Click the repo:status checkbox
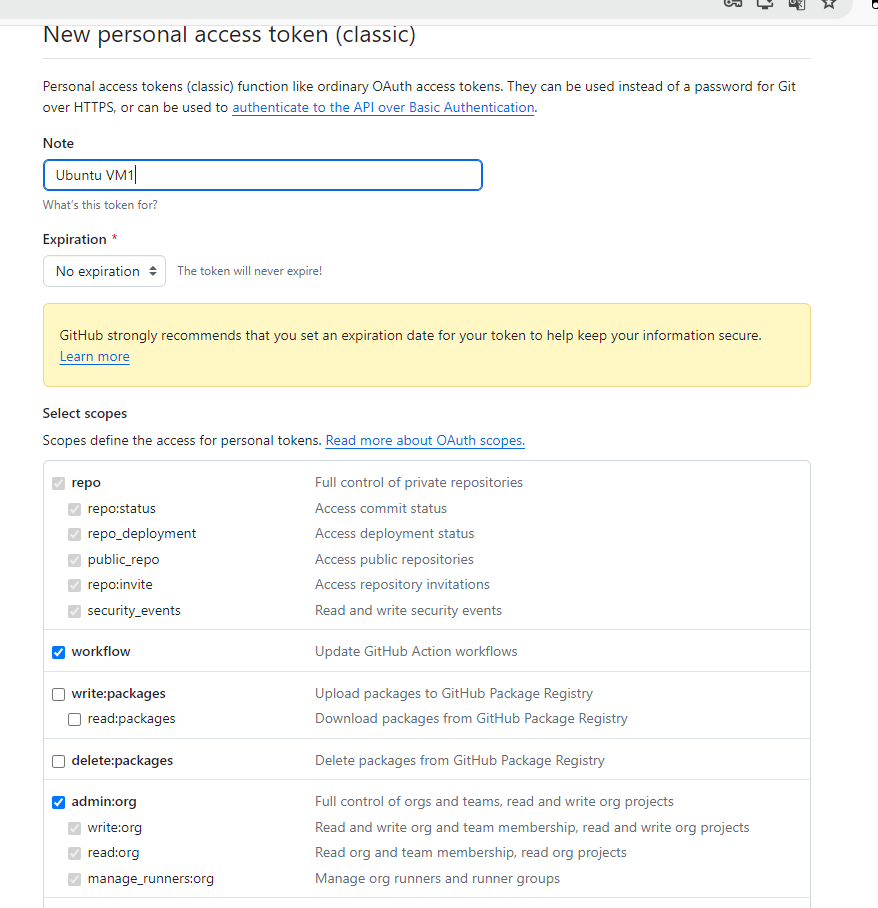The image size is (878, 908). [x=75, y=509]
